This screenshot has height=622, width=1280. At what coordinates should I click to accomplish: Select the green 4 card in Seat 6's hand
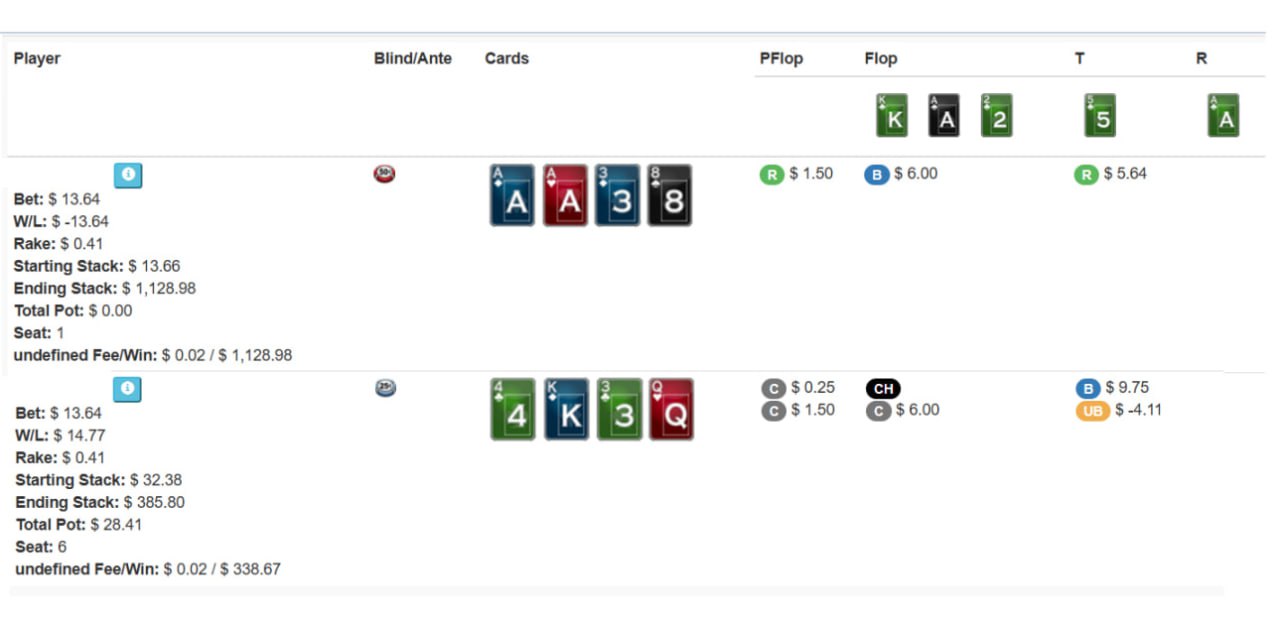coord(513,409)
